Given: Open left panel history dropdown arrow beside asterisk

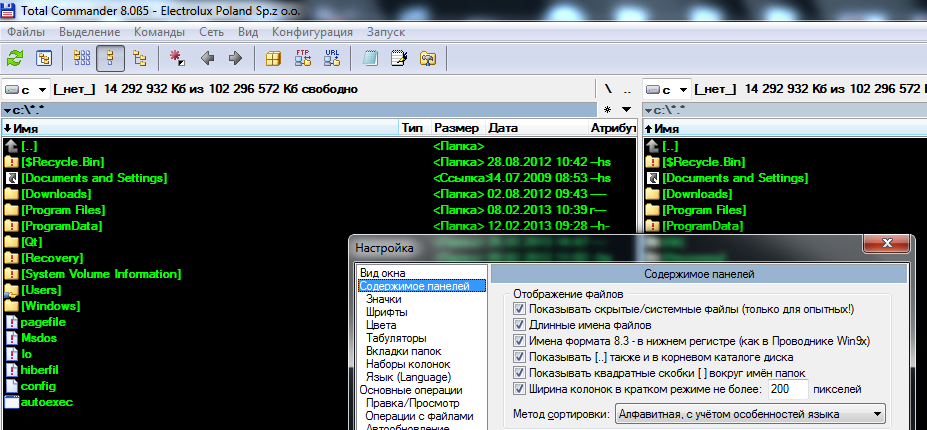Looking at the screenshot, I should coord(626,109).
